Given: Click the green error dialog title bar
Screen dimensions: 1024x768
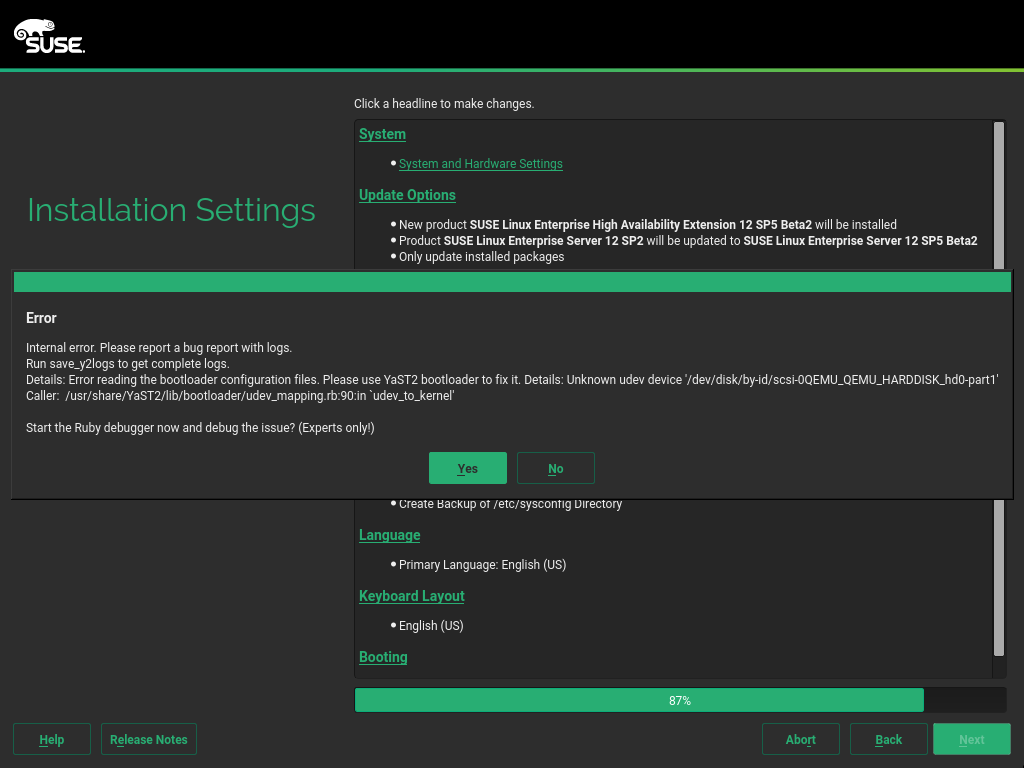Looking at the screenshot, I should (512, 281).
